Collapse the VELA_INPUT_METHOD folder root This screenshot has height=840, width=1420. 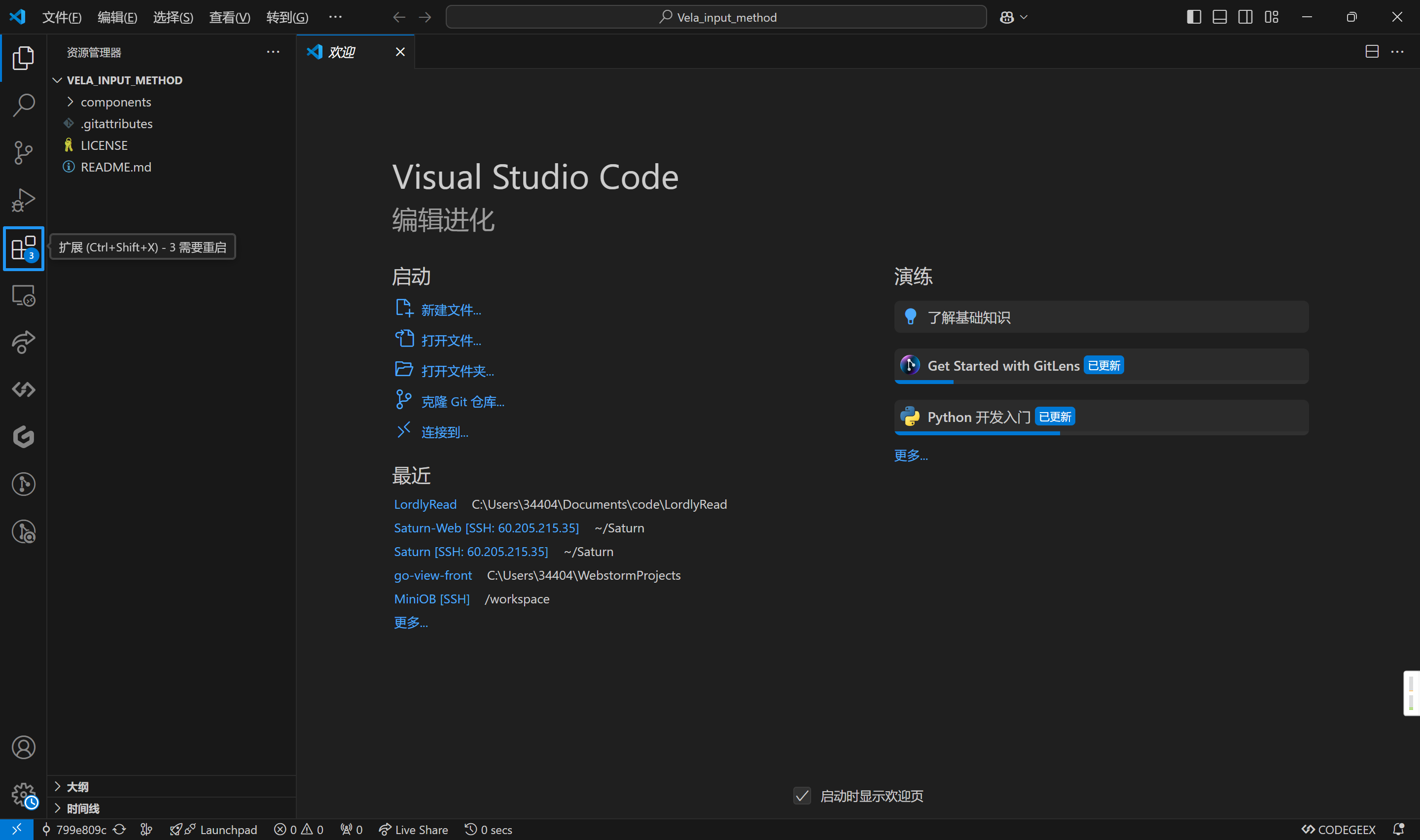pos(171,80)
